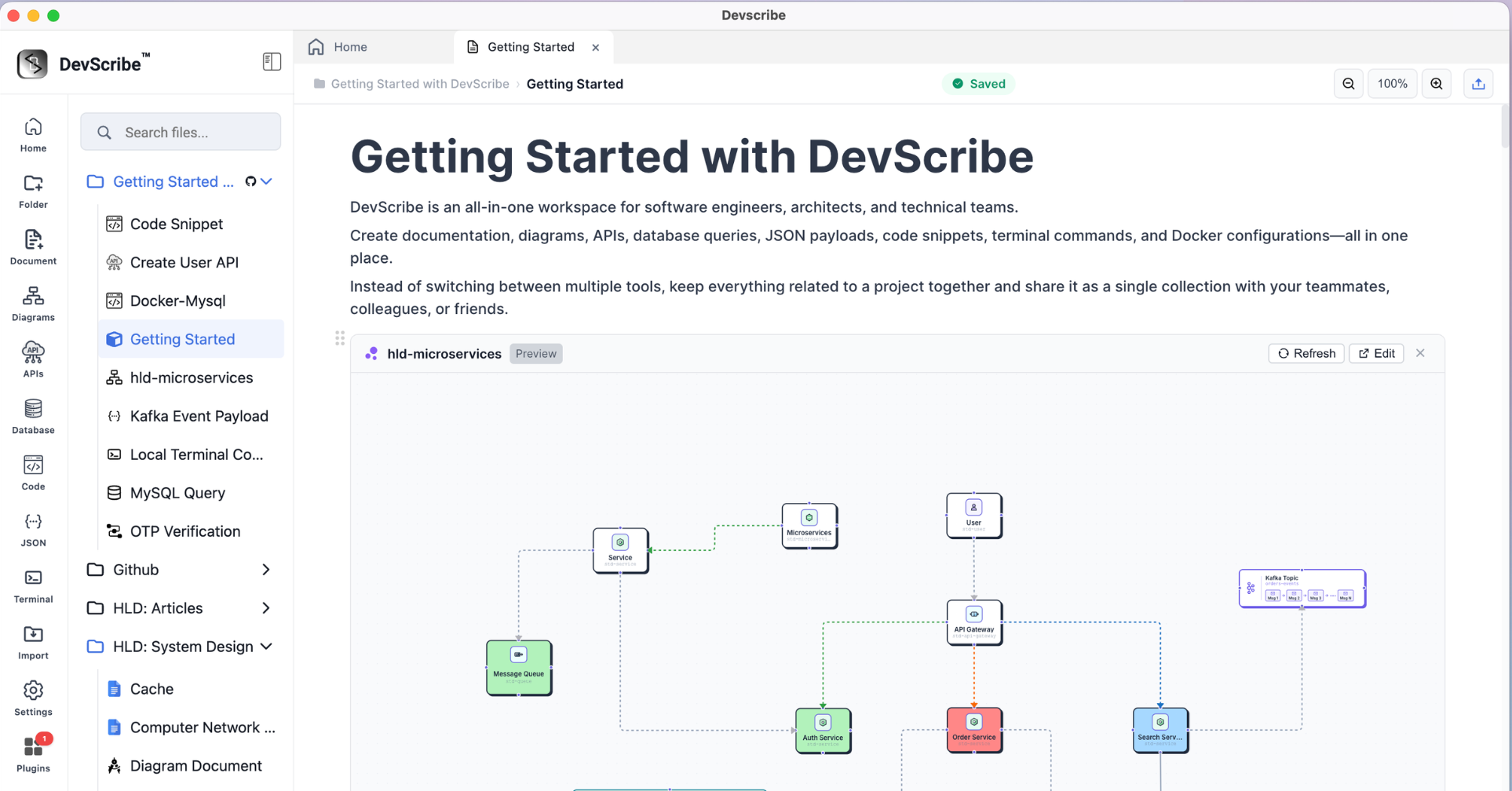The height and width of the screenshot is (791, 1512).
Task: Collapse the Getting Started folder chevron
Action: pyautogui.click(x=267, y=181)
